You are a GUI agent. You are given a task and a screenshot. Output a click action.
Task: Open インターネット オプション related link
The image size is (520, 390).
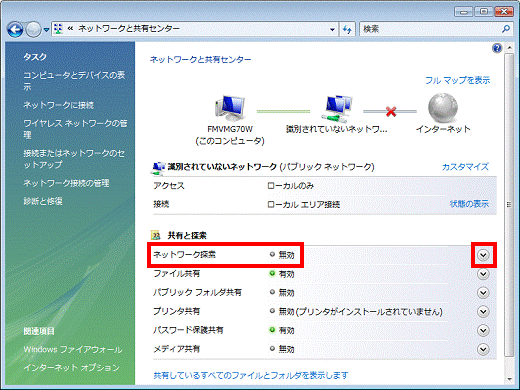pyautogui.click(x=72, y=367)
